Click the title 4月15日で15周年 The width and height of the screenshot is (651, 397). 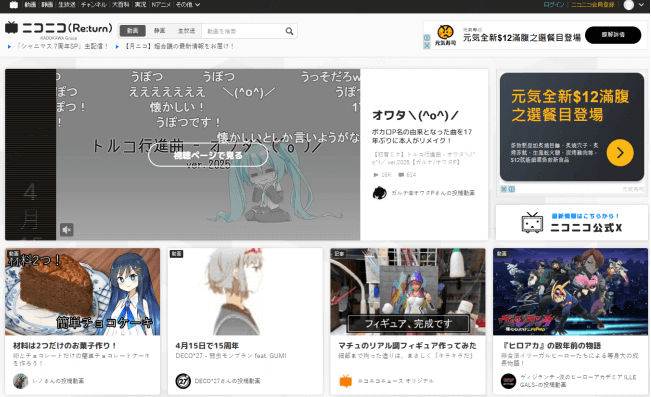(x=207, y=346)
